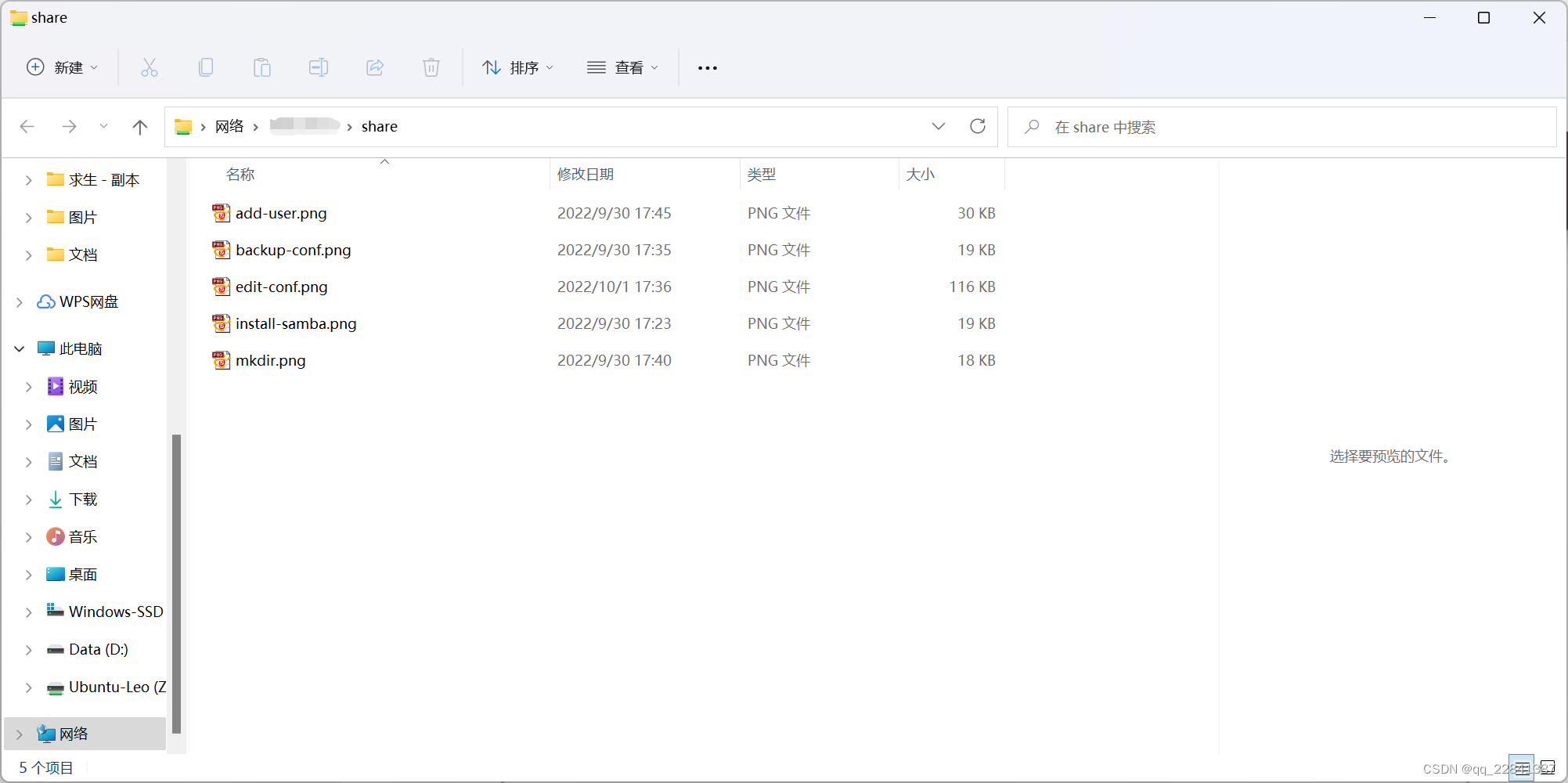Expand the 桌面 tree node
Image resolution: width=1568 pixels, height=783 pixels.
coord(28,574)
